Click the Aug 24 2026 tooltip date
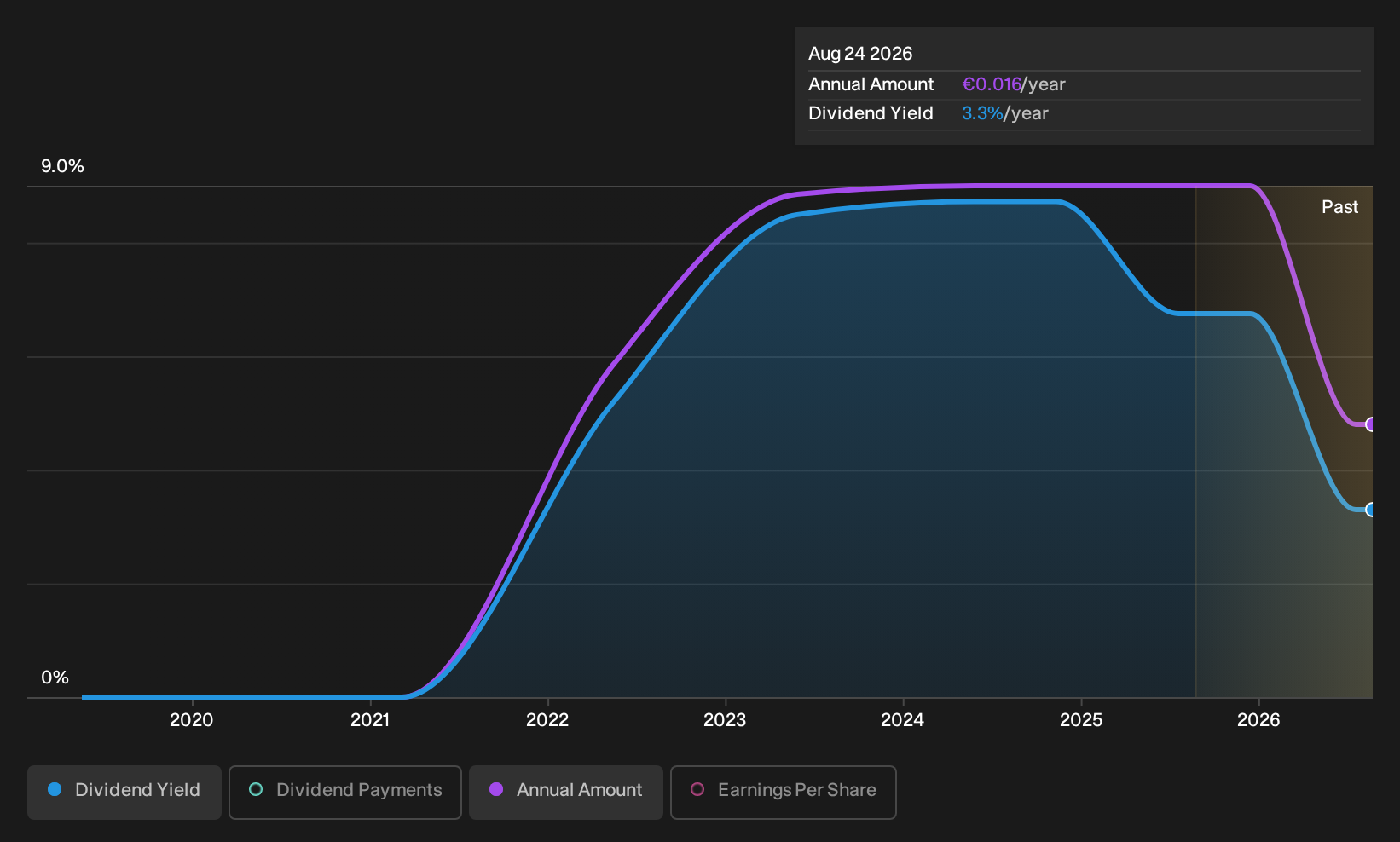The height and width of the screenshot is (842, 1400). 860,54
